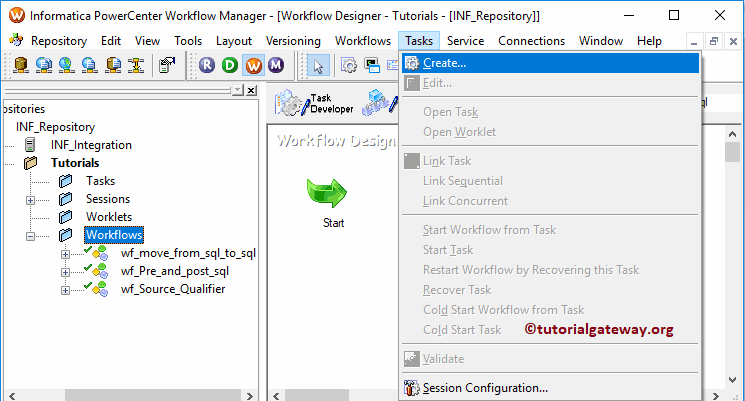745x401 pixels.
Task: Select the green Start arrow task
Action: pos(327,193)
